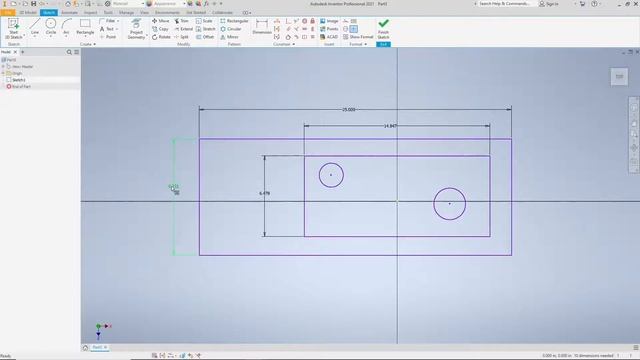This screenshot has width=640, height=360.
Task: Click Import Points tool
Action: point(329,29)
